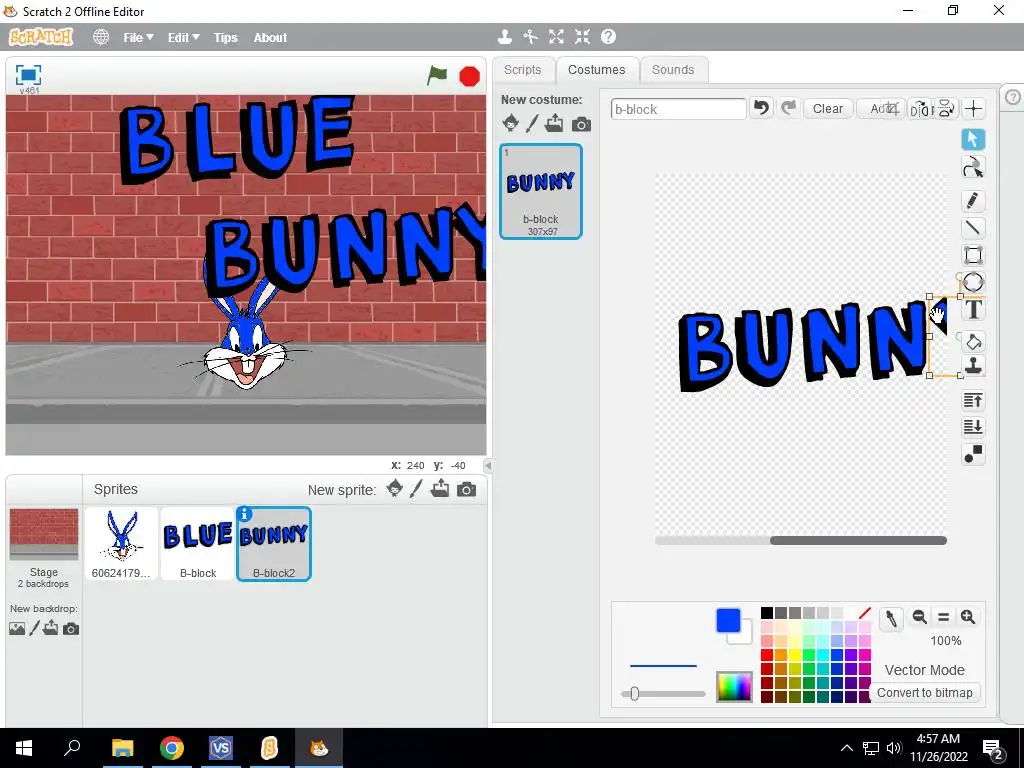This screenshot has width=1024, height=768.
Task: Upload backdrop from file
Action: pyautogui.click(x=51, y=628)
